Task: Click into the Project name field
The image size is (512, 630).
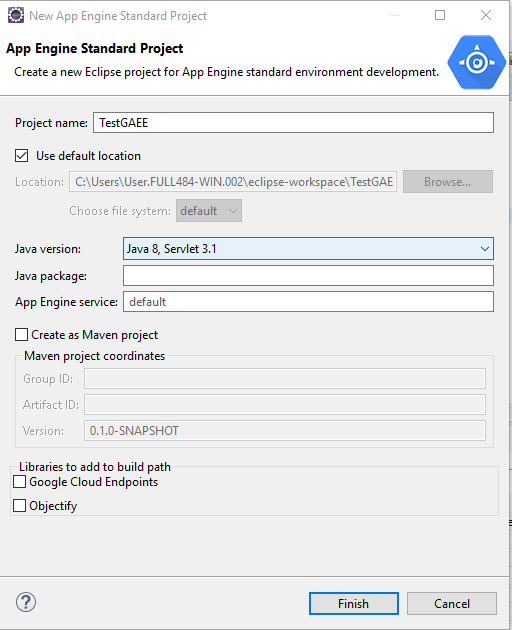Action: tap(293, 123)
